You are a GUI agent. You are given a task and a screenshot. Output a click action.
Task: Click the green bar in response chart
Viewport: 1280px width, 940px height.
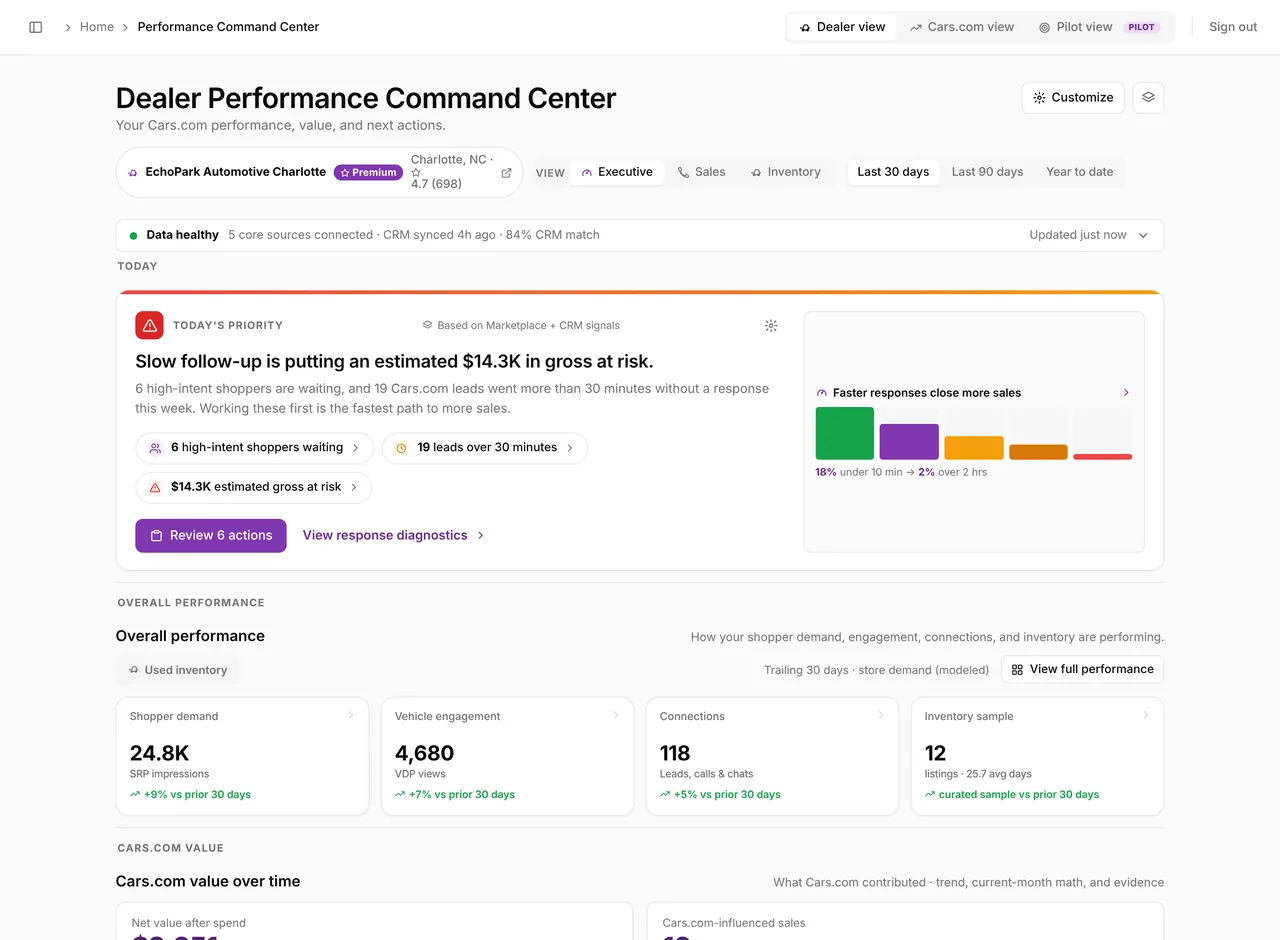(845, 433)
